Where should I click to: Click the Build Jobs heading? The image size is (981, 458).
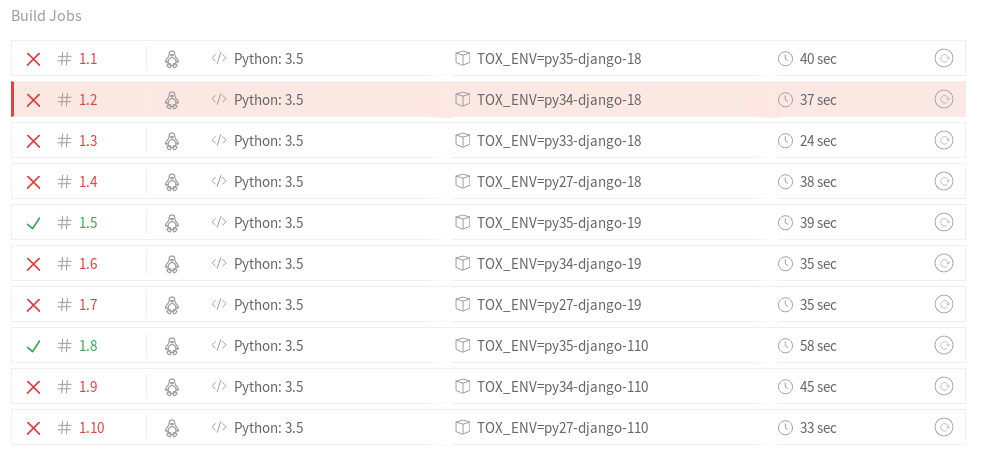[x=46, y=16]
